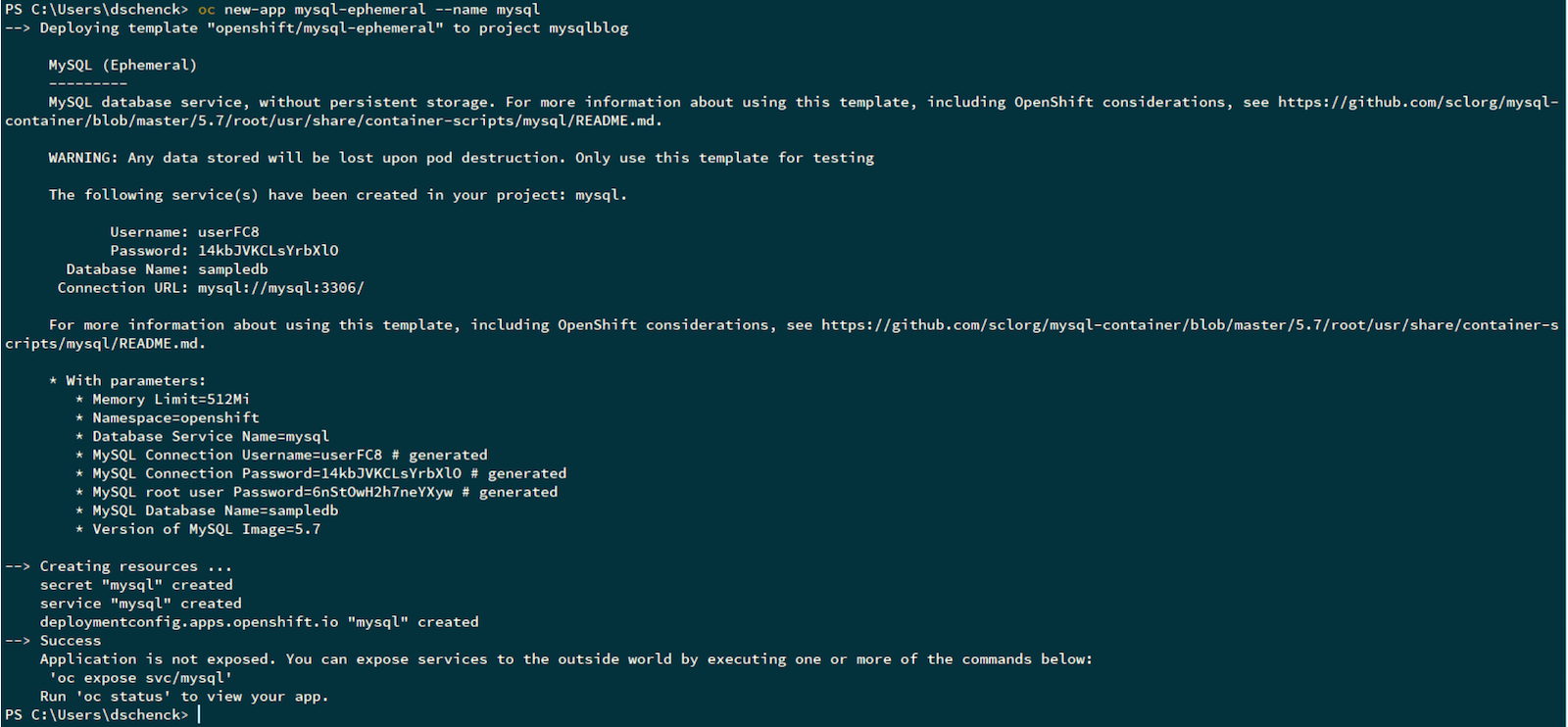Click the 'secret "mysql" created' line
This screenshot has height=727, width=1568.
136,585
